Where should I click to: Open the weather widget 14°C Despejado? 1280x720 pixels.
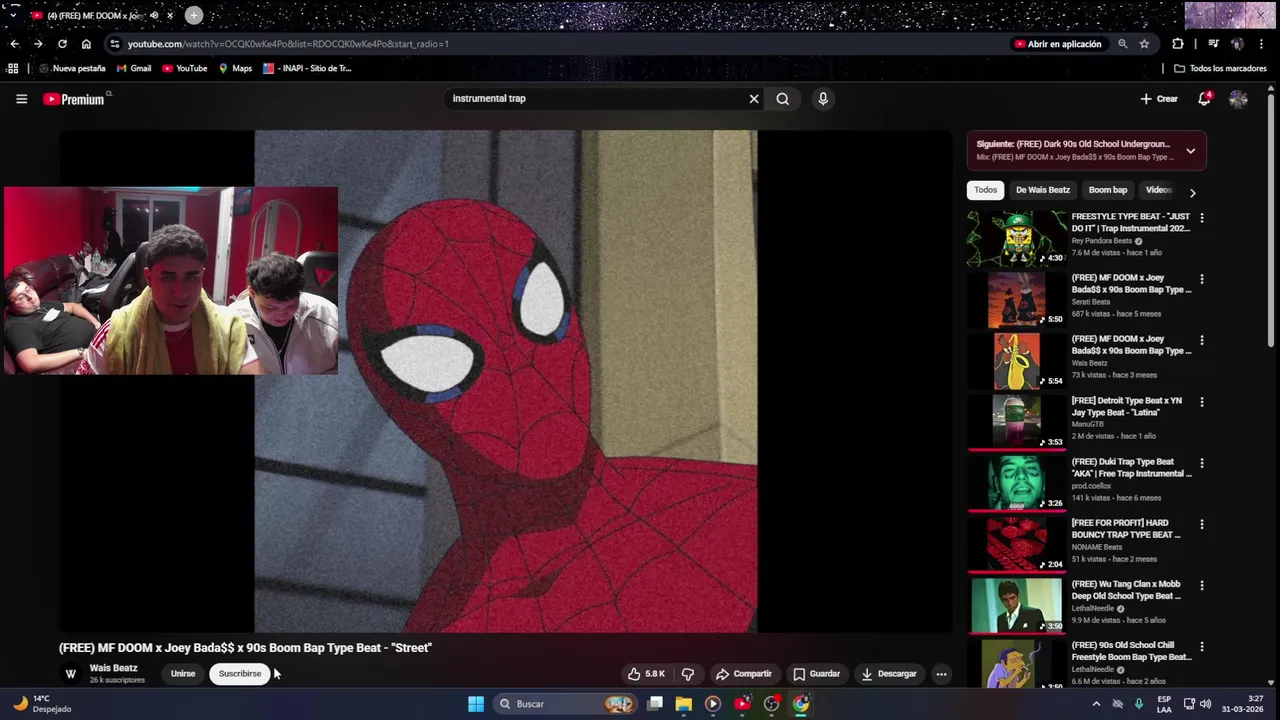click(x=42, y=704)
